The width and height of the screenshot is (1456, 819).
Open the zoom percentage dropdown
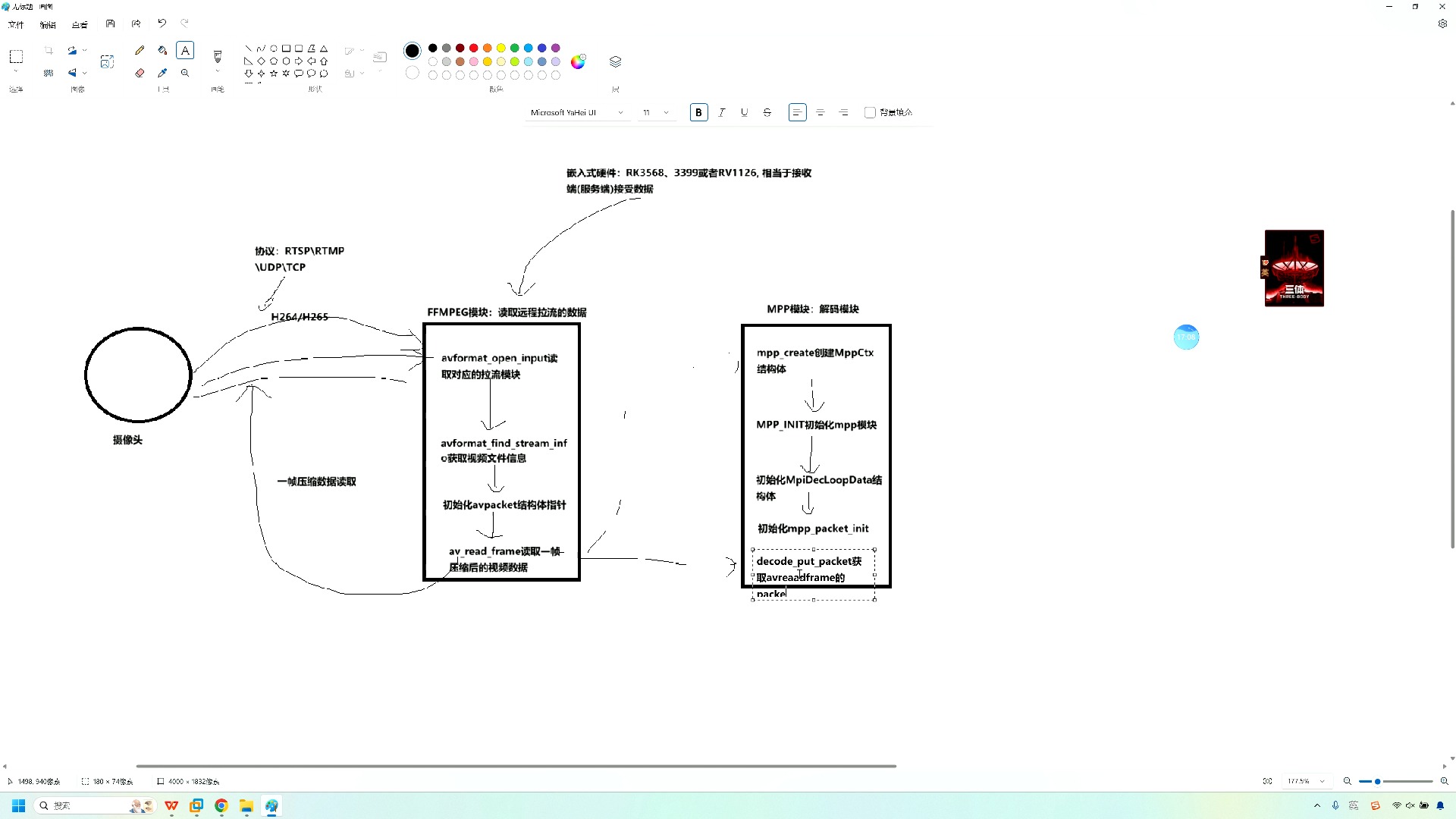[1307, 781]
